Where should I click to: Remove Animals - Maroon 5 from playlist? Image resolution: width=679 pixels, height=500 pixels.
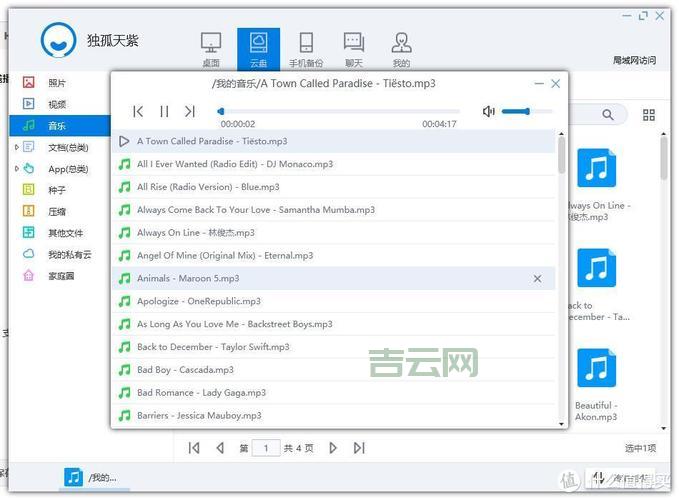(x=538, y=278)
